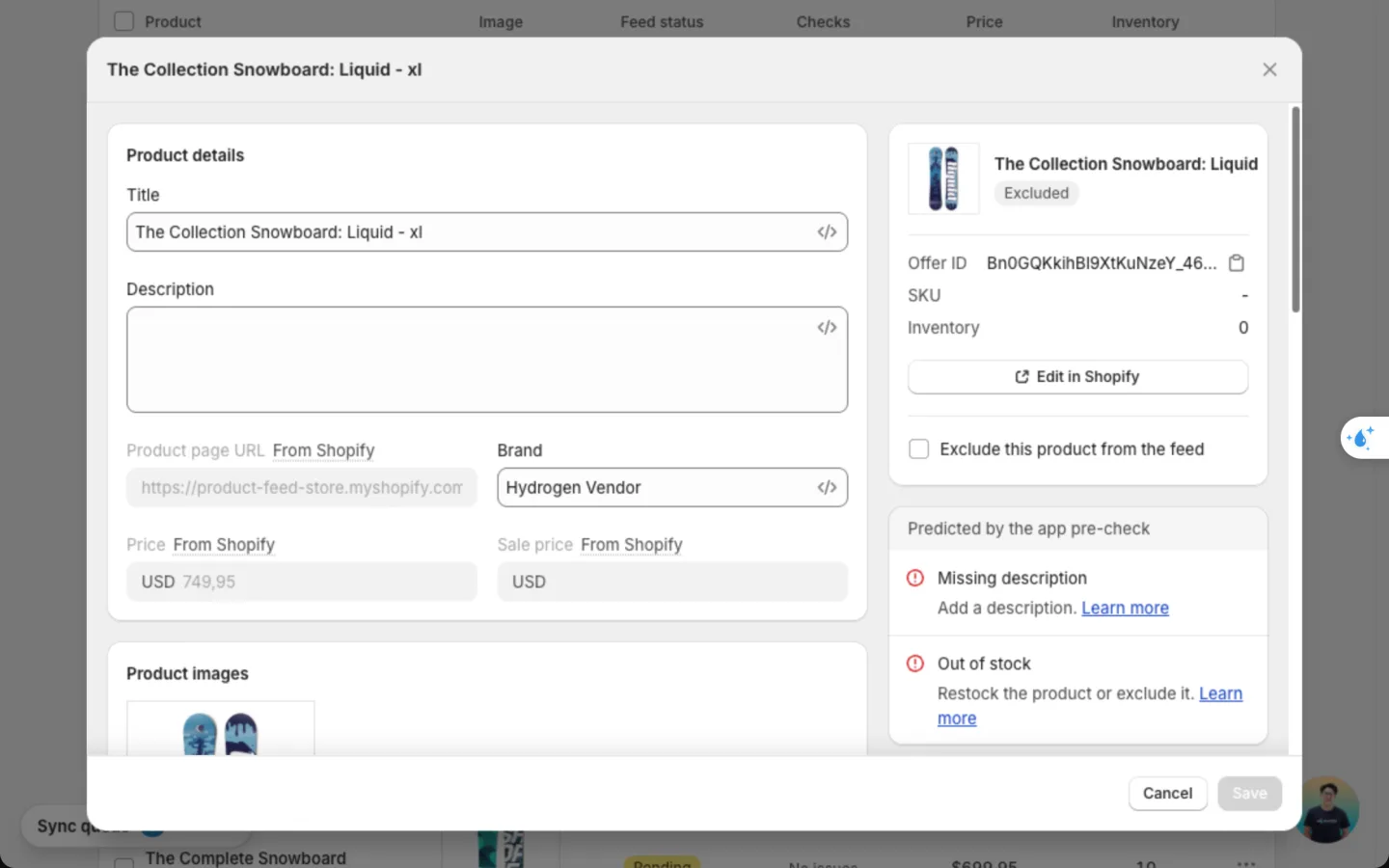
Task: Click the Product page URL field
Action: (302, 487)
